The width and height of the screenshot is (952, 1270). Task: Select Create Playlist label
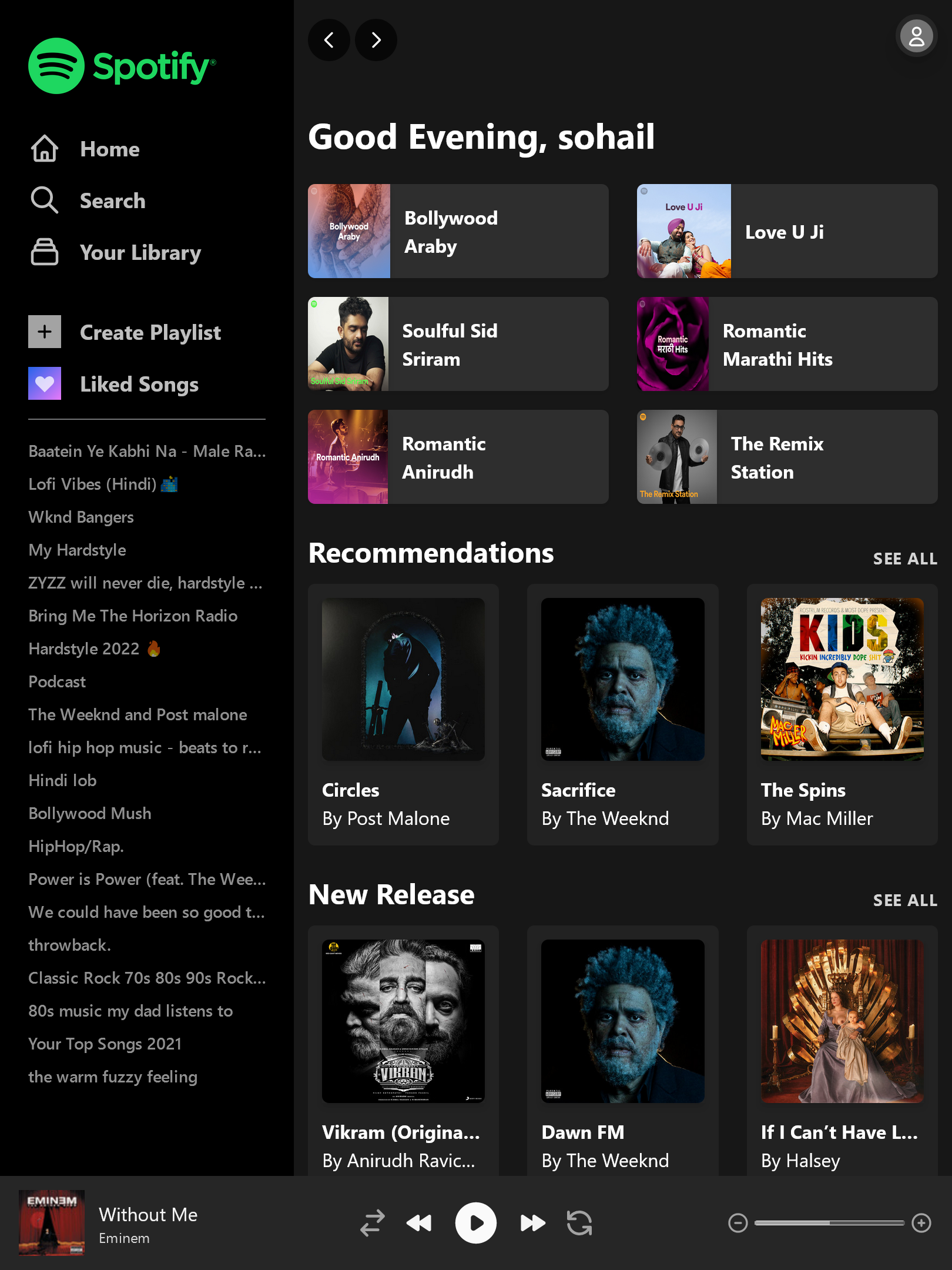click(x=150, y=333)
